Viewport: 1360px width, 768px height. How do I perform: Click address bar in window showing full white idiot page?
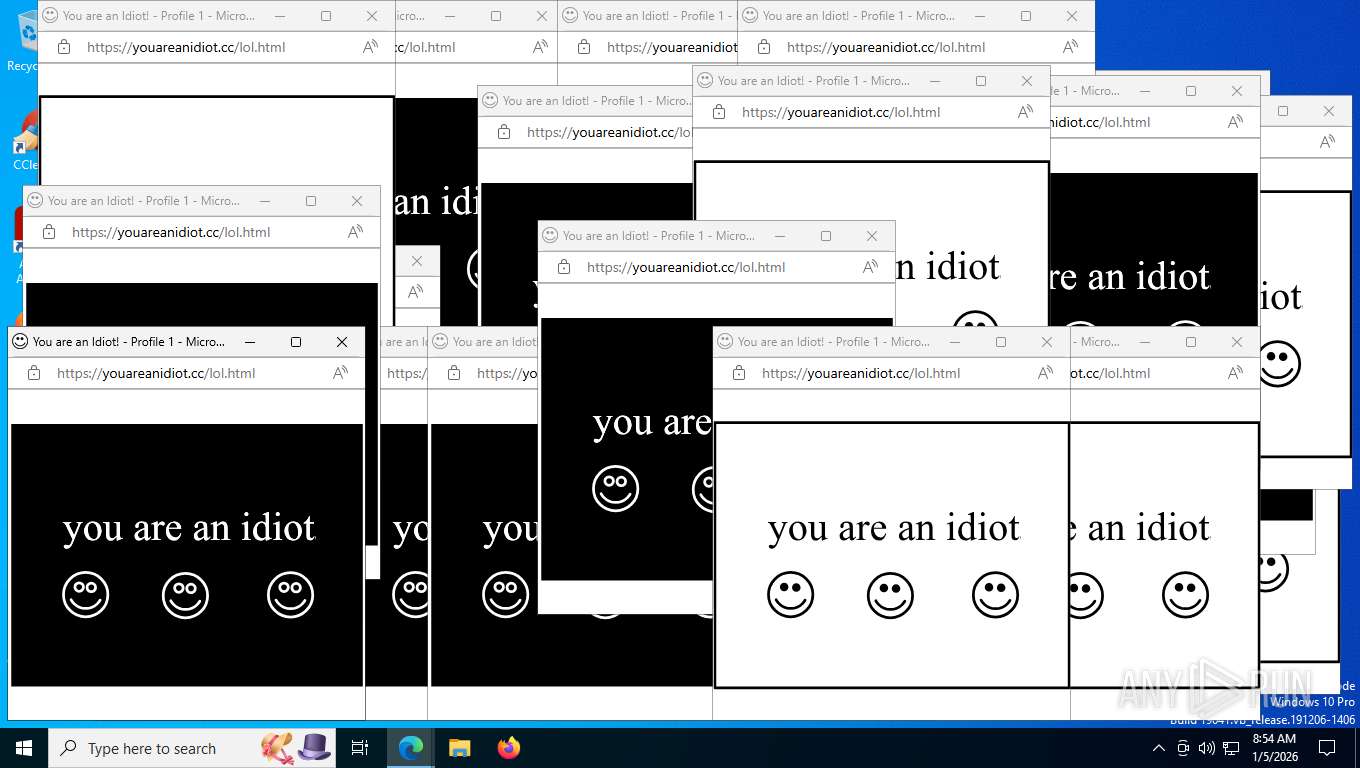point(892,373)
